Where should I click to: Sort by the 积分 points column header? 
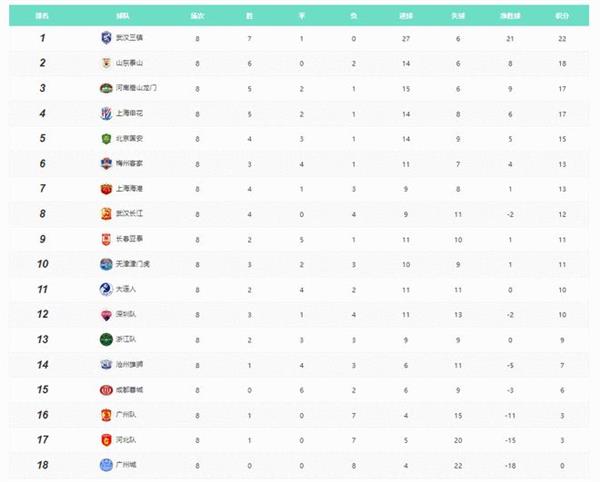pos(562,16)
